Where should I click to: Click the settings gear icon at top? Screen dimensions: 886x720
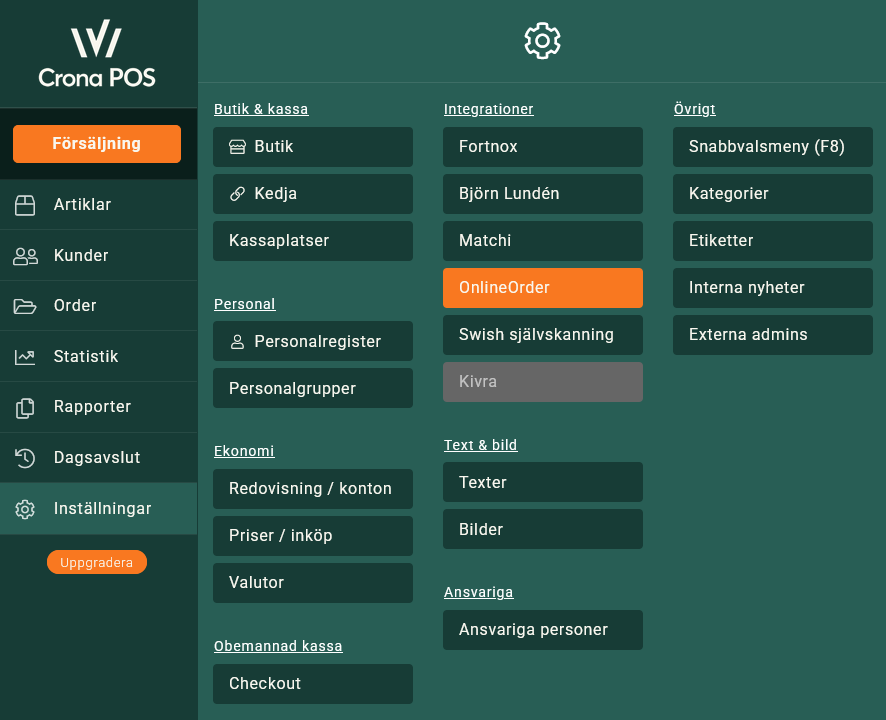click(542, 41)
